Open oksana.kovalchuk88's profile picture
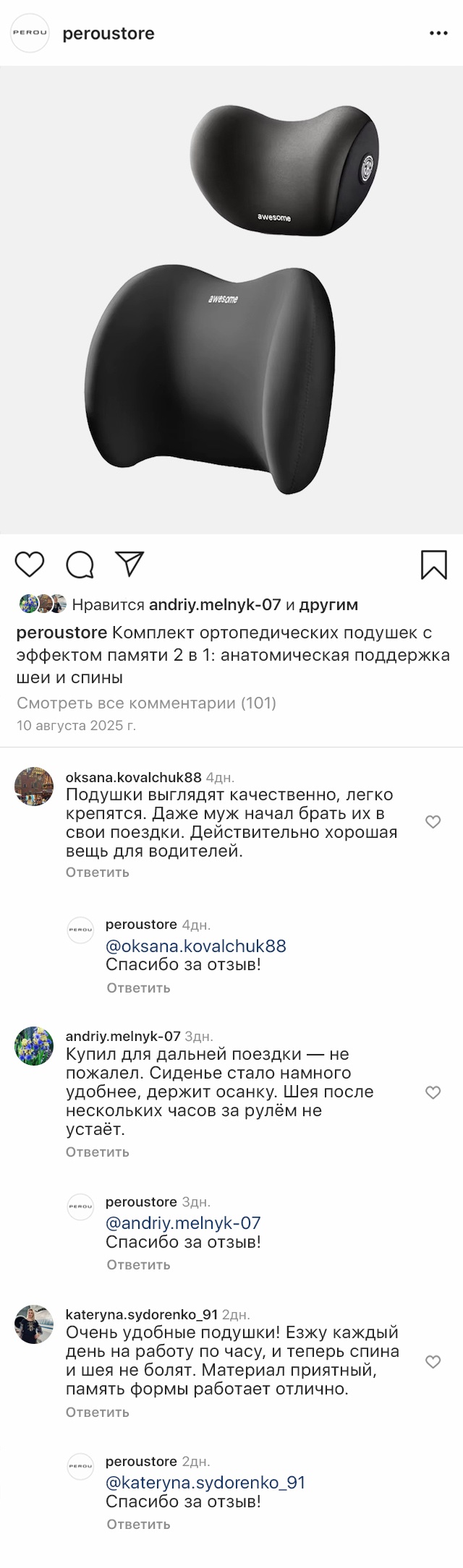The image size is (463, 1568). (x=34, y=787)
